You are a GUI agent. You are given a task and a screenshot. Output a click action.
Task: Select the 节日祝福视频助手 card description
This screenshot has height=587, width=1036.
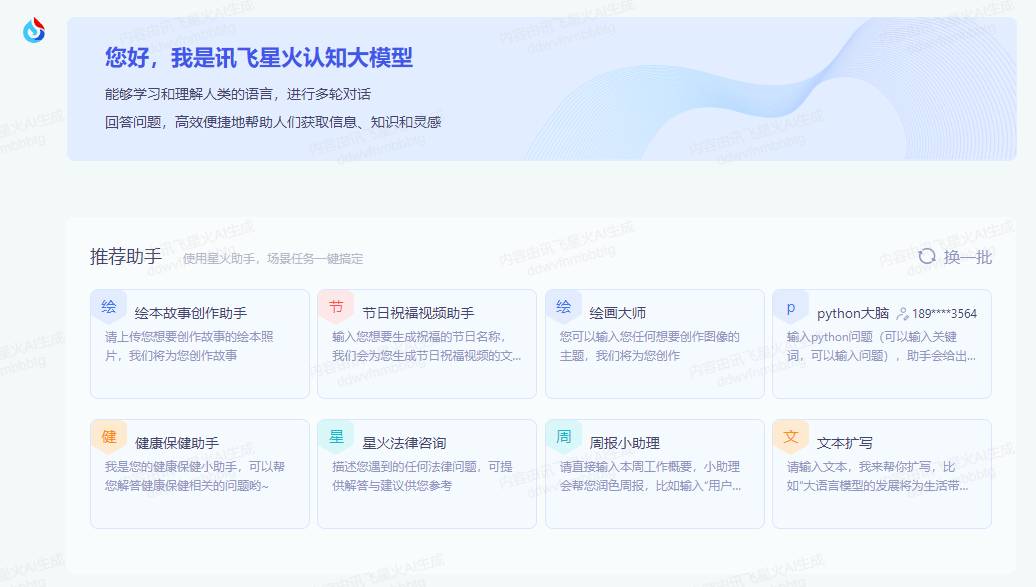click(x=426, y=346)
